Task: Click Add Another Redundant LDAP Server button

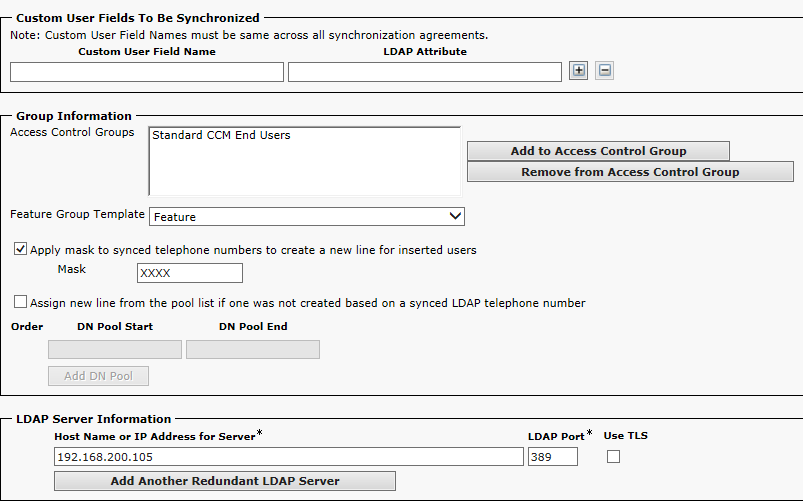Action: [225, 481]
